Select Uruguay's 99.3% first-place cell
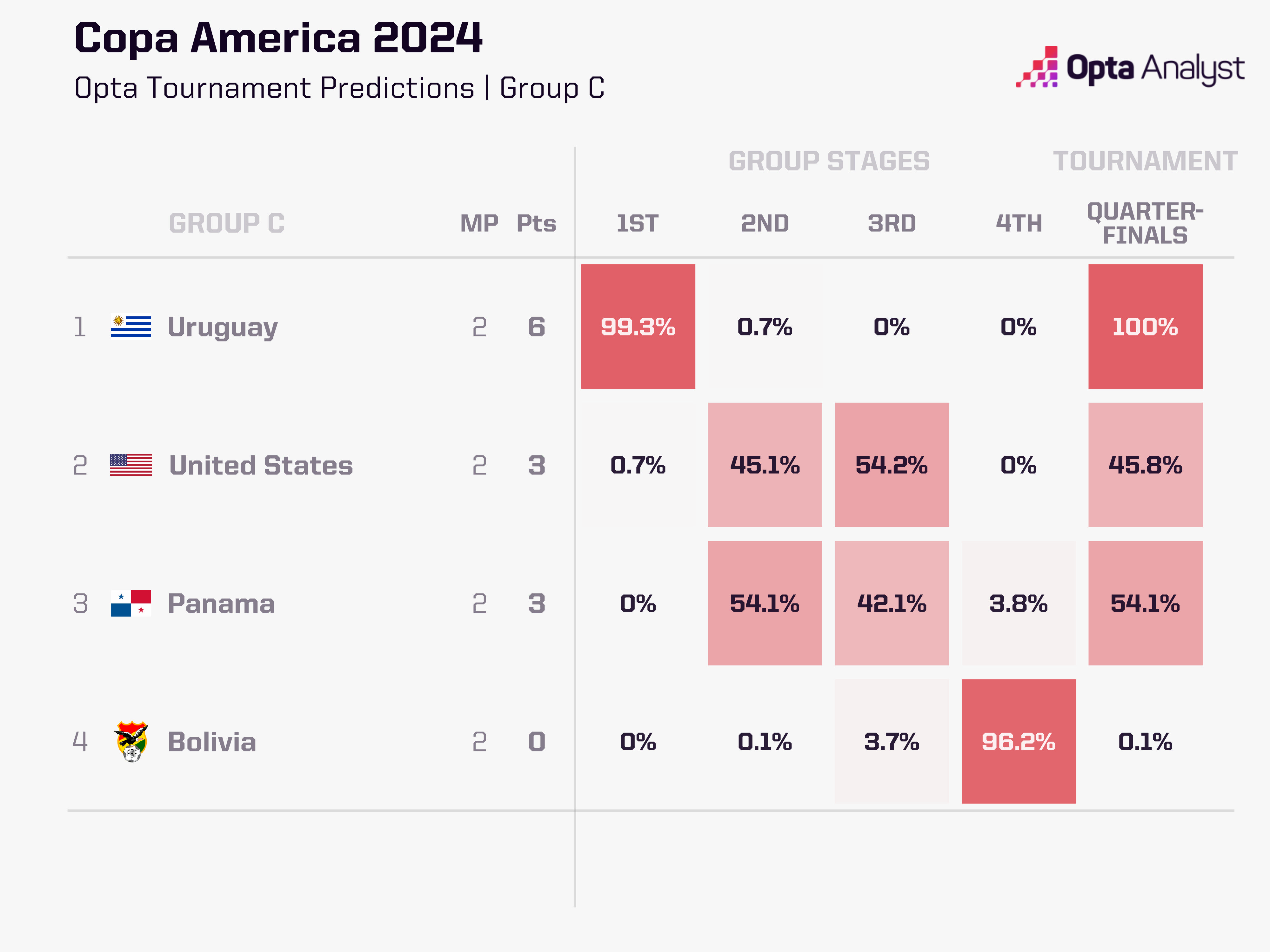The image size is (1270, 952). pos(638,327)
